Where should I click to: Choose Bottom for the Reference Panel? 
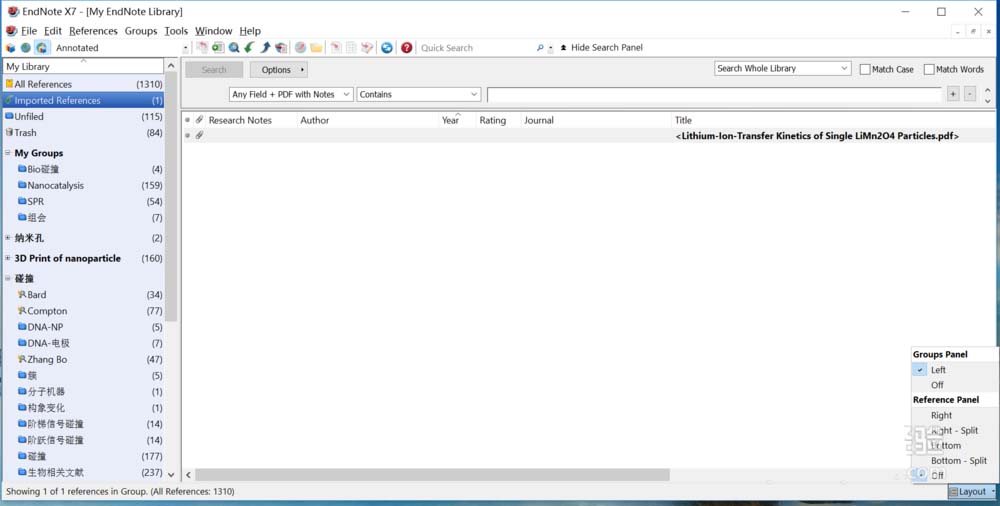954,445
